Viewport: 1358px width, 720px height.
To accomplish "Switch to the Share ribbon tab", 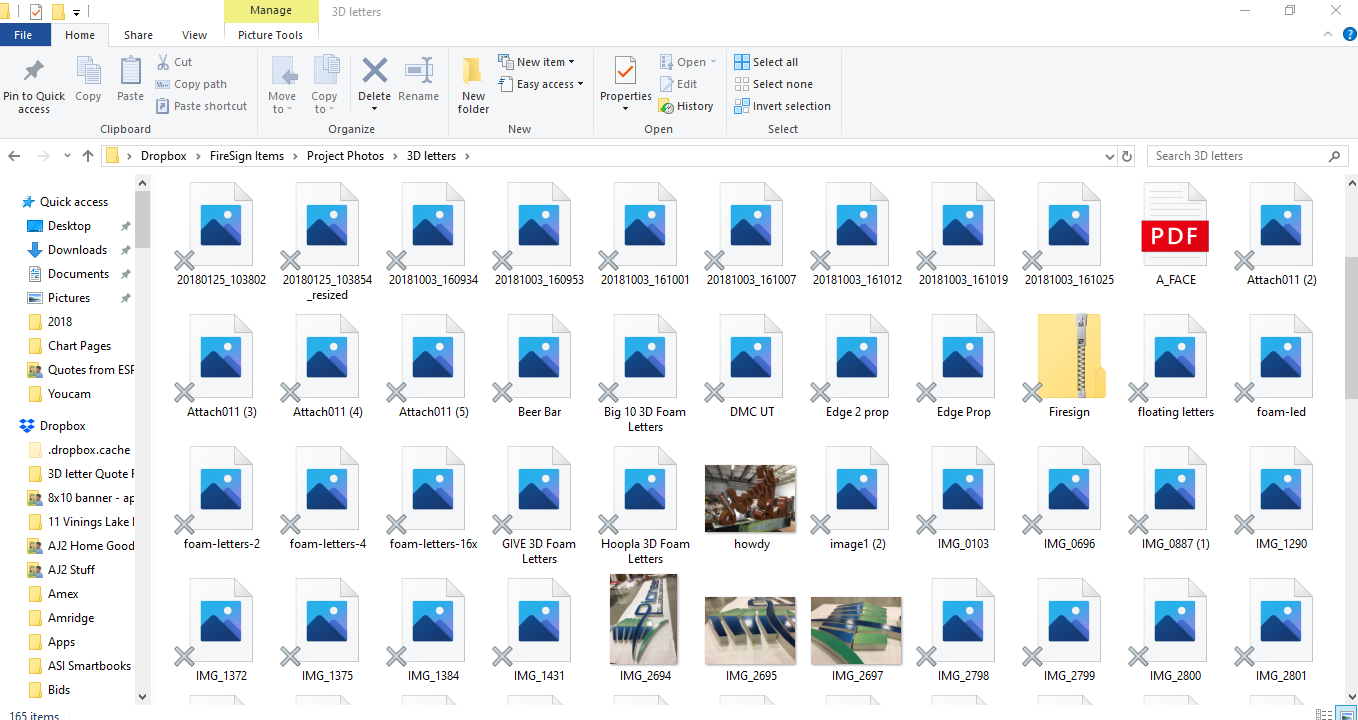I will click(x=138, y=35).
